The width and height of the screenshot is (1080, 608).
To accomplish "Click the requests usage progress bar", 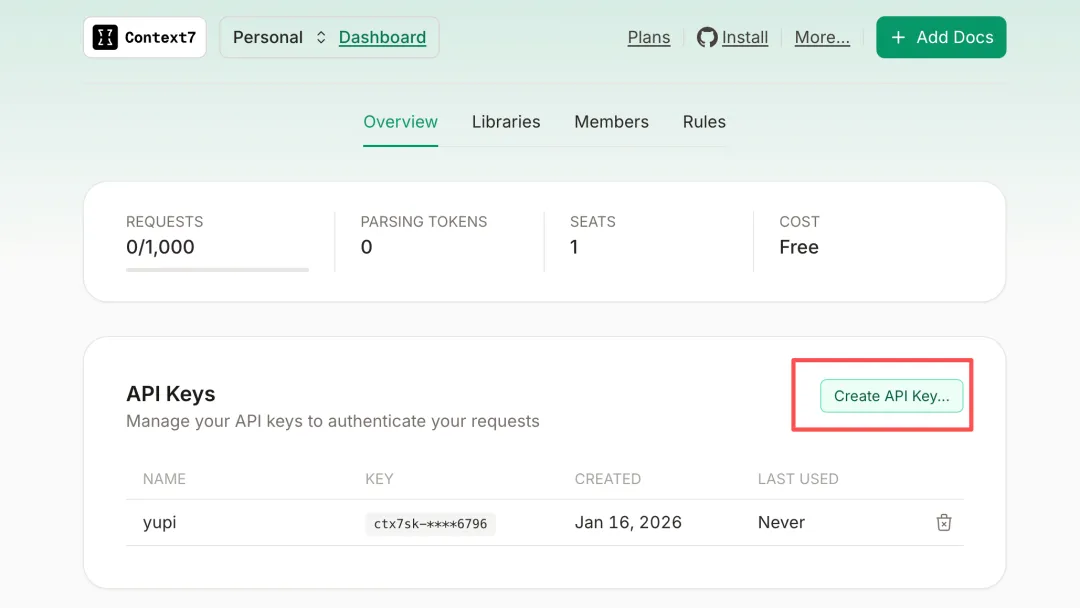I will pyautogui.click(x=217, y=269).
